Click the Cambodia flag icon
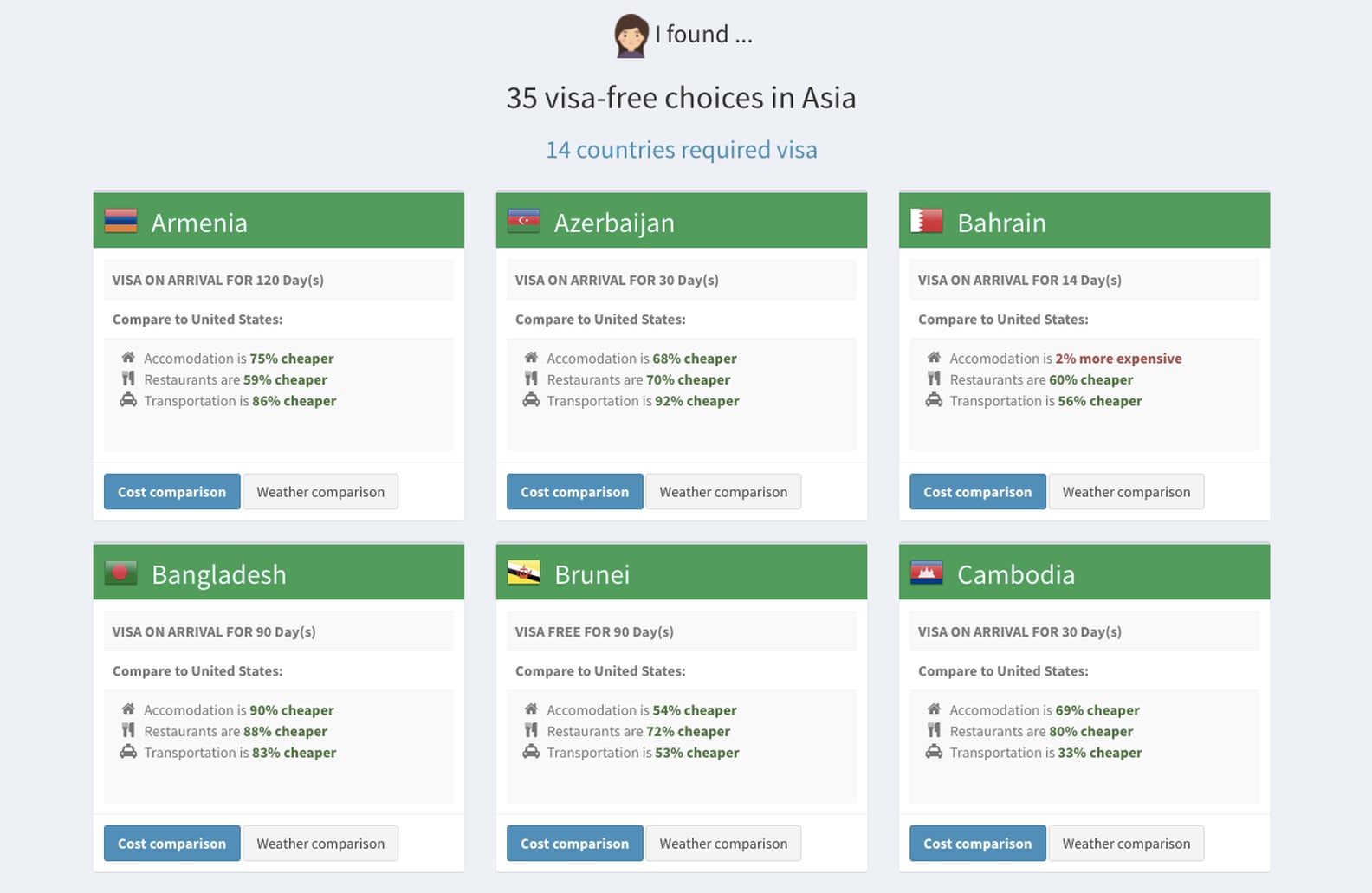Image resolution: width=1372 pixels, height=893 pixels. (926, 573)
